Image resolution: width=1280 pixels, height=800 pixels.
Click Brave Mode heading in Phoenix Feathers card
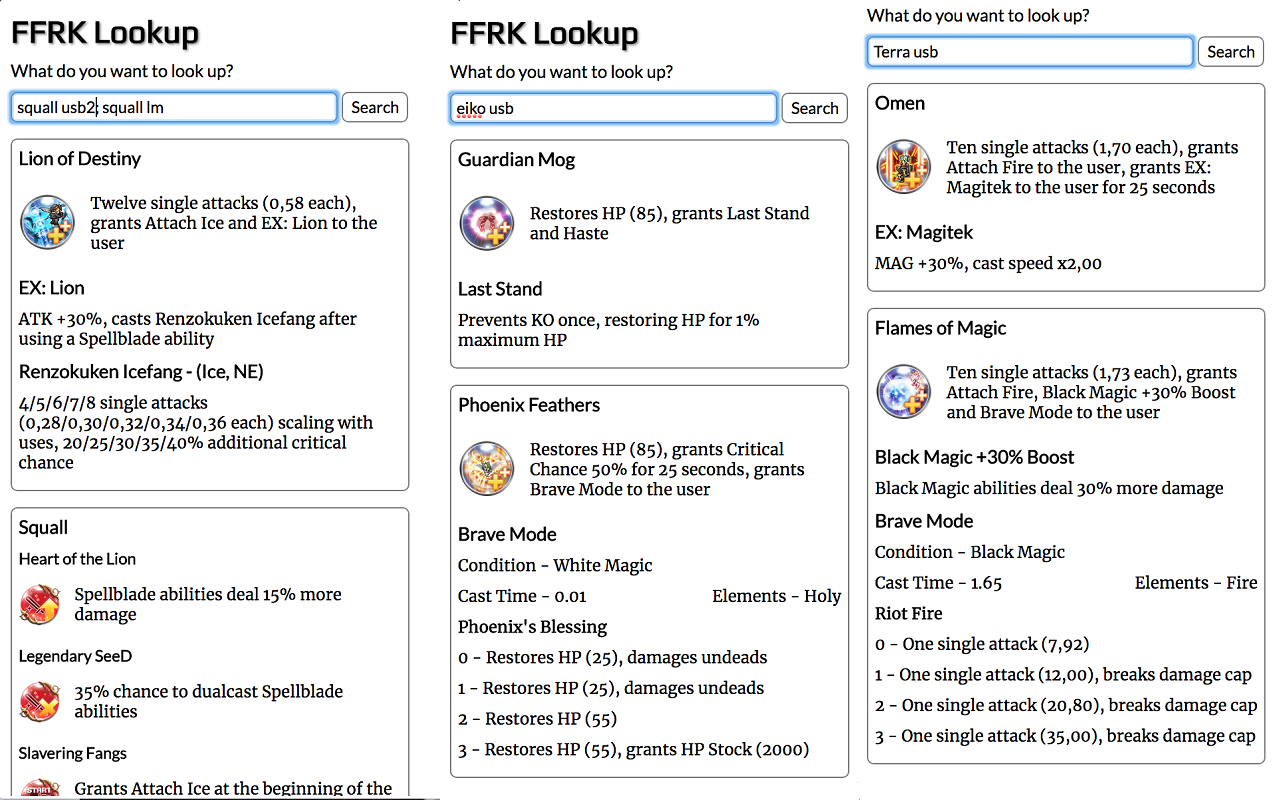[x=507, y=535]
